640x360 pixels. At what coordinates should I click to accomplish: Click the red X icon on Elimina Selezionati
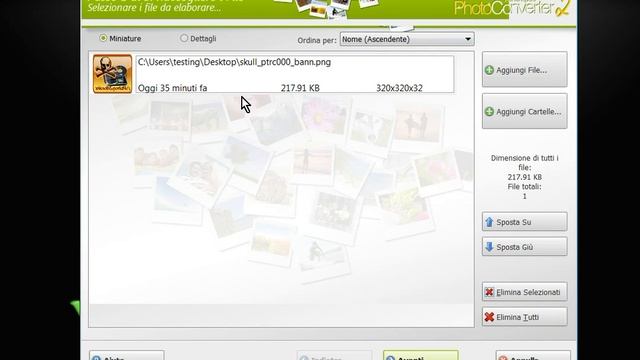point(489,292)
